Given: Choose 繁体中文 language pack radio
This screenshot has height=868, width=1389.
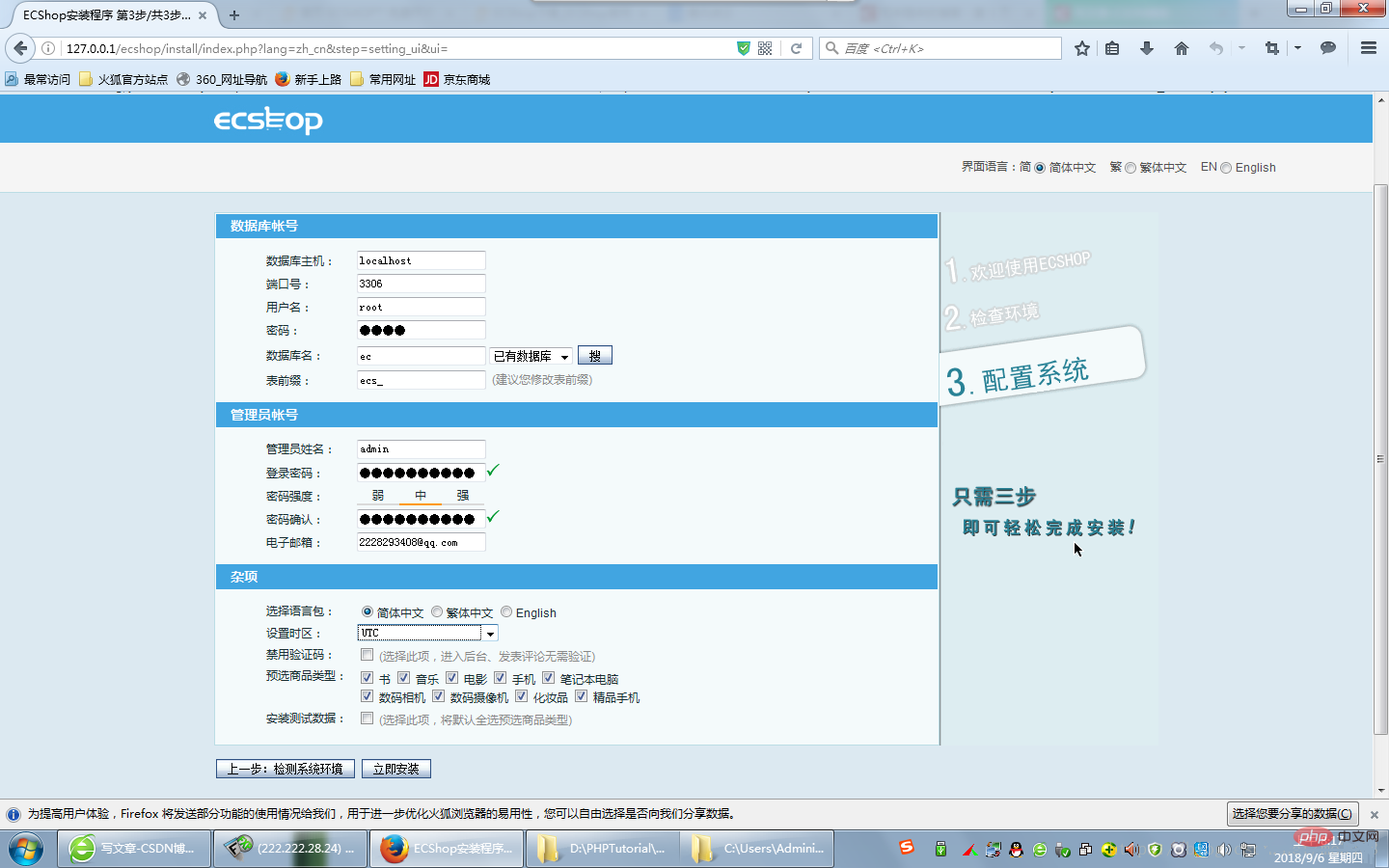Looking at the screenshot, I should 437,611.
